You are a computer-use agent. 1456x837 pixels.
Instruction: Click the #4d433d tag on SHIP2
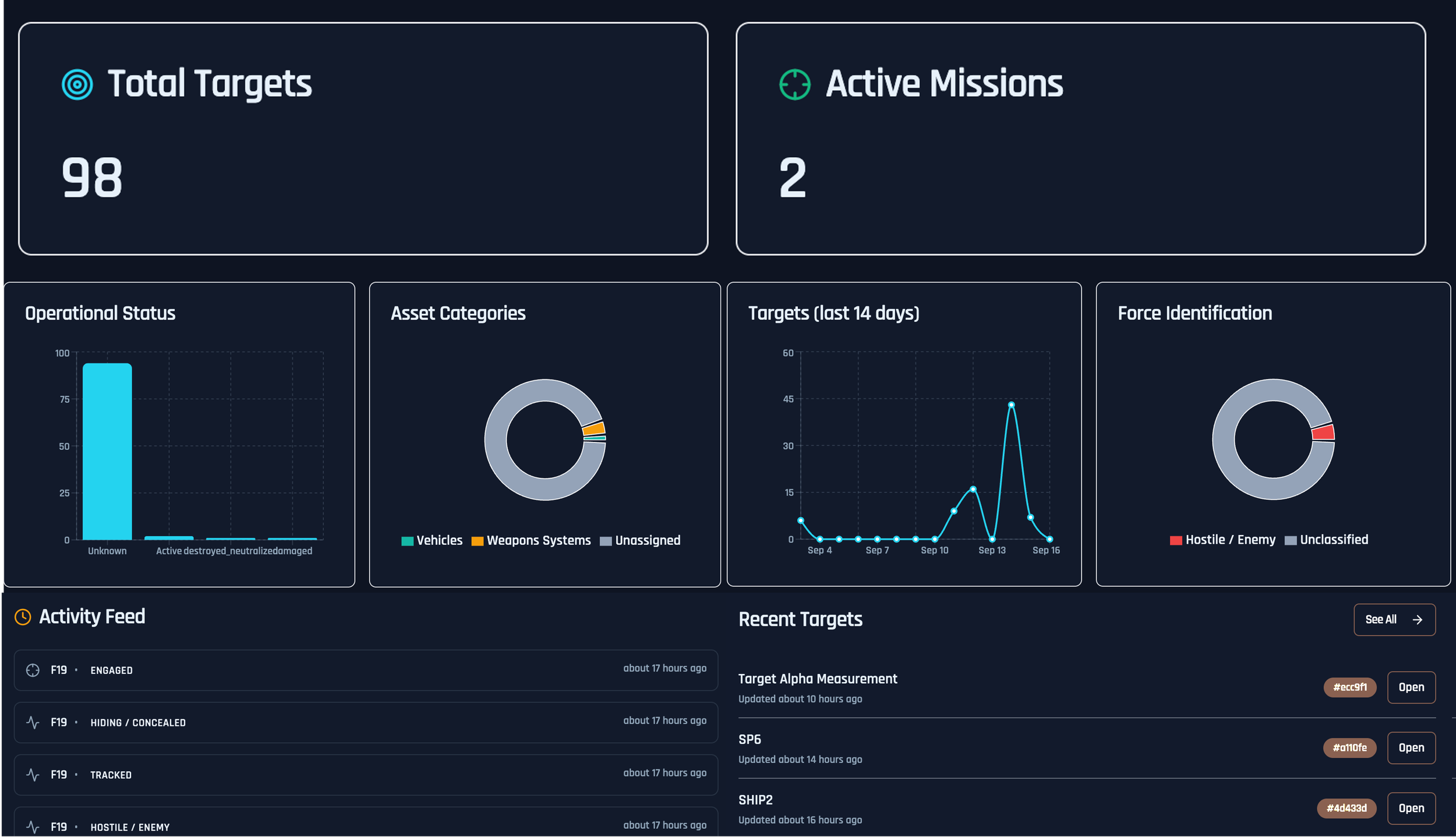(1346, 808)
